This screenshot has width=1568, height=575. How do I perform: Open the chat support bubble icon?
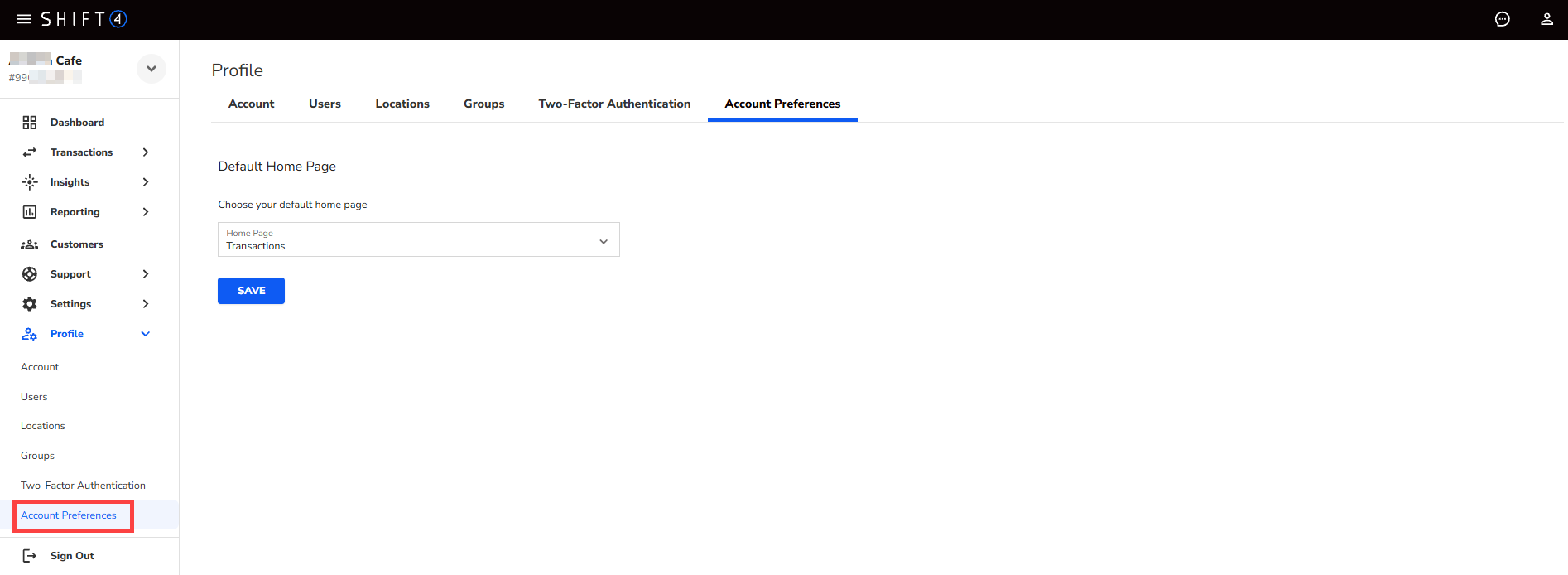click(x=1502, y=19)
